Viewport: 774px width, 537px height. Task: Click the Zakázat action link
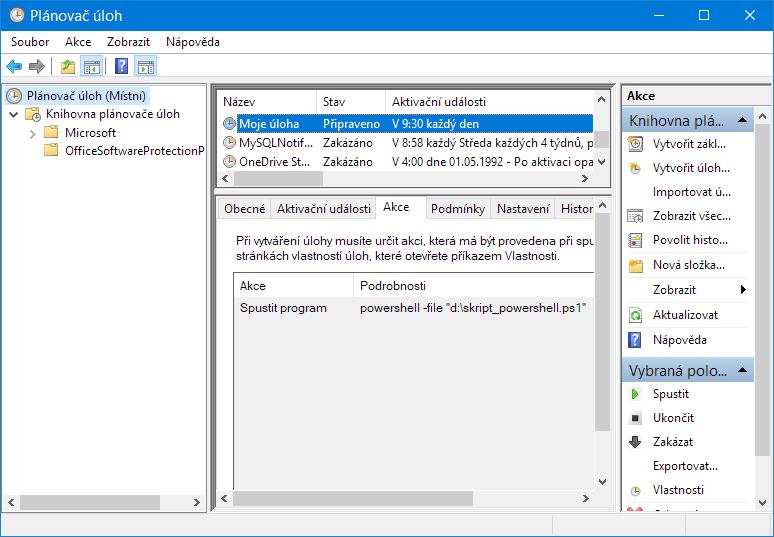coord(672,442)
